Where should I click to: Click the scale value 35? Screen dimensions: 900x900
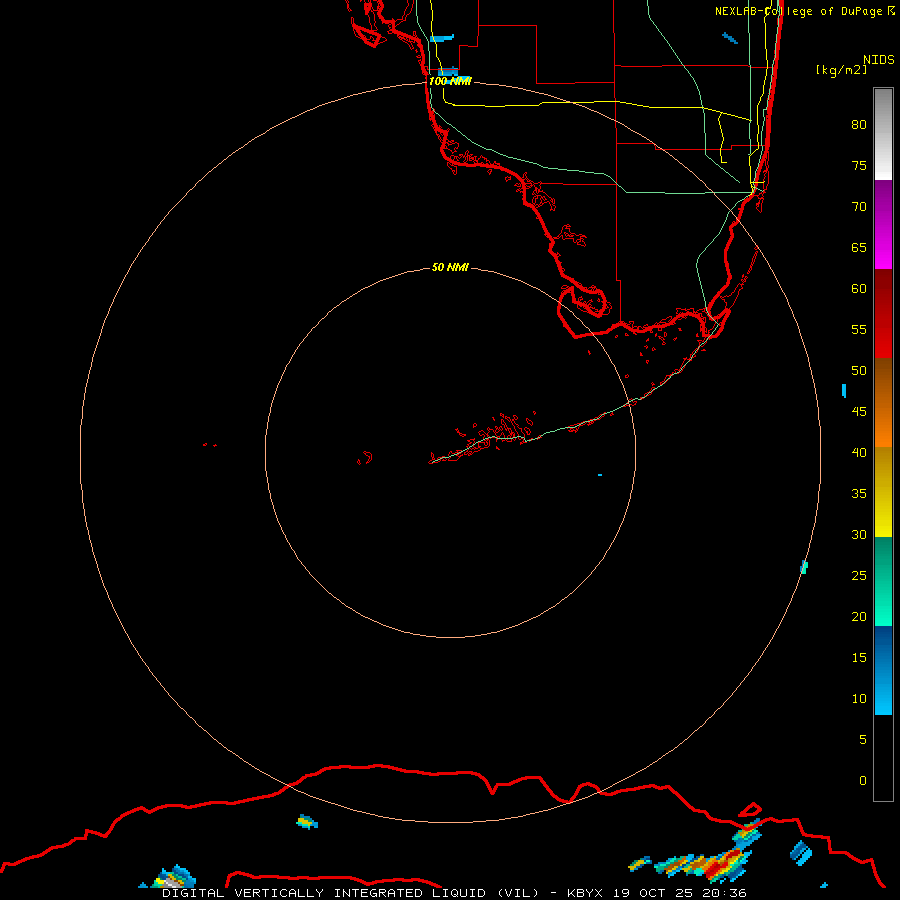tap(859, 494)
